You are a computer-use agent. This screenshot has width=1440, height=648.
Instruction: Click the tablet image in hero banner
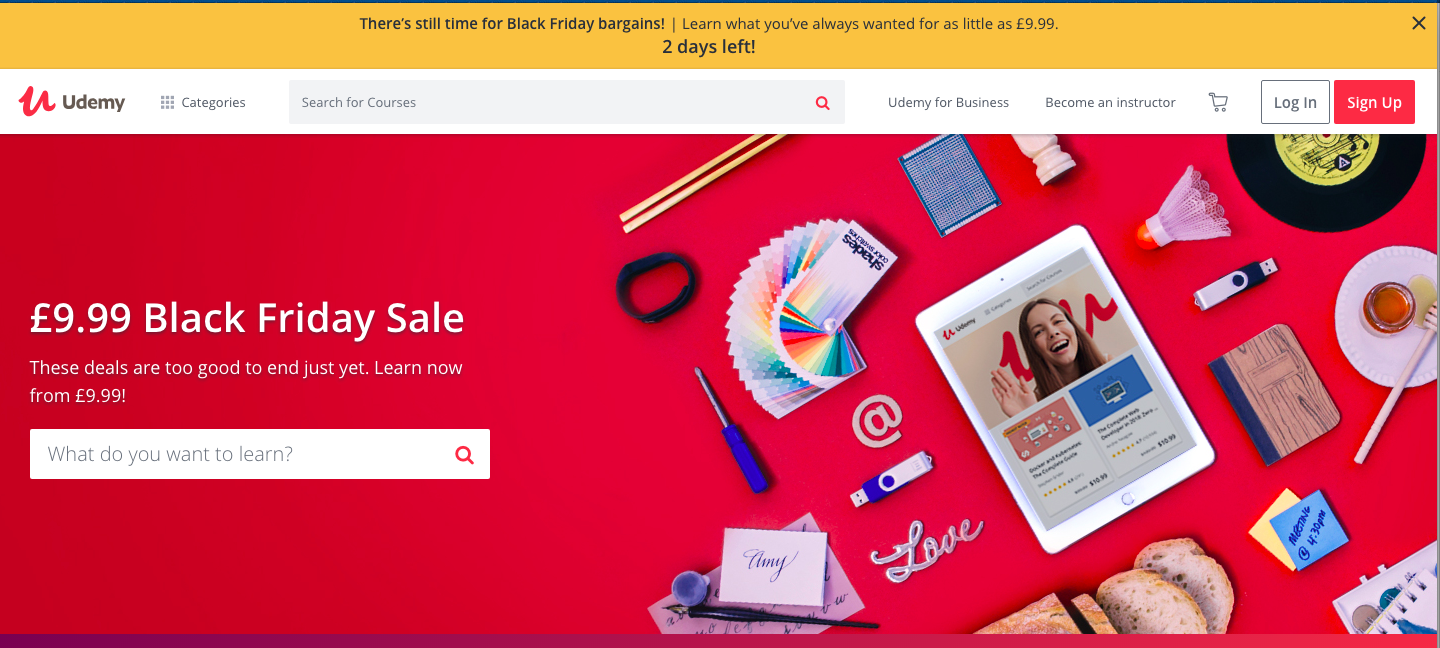tap(1065, 388)
